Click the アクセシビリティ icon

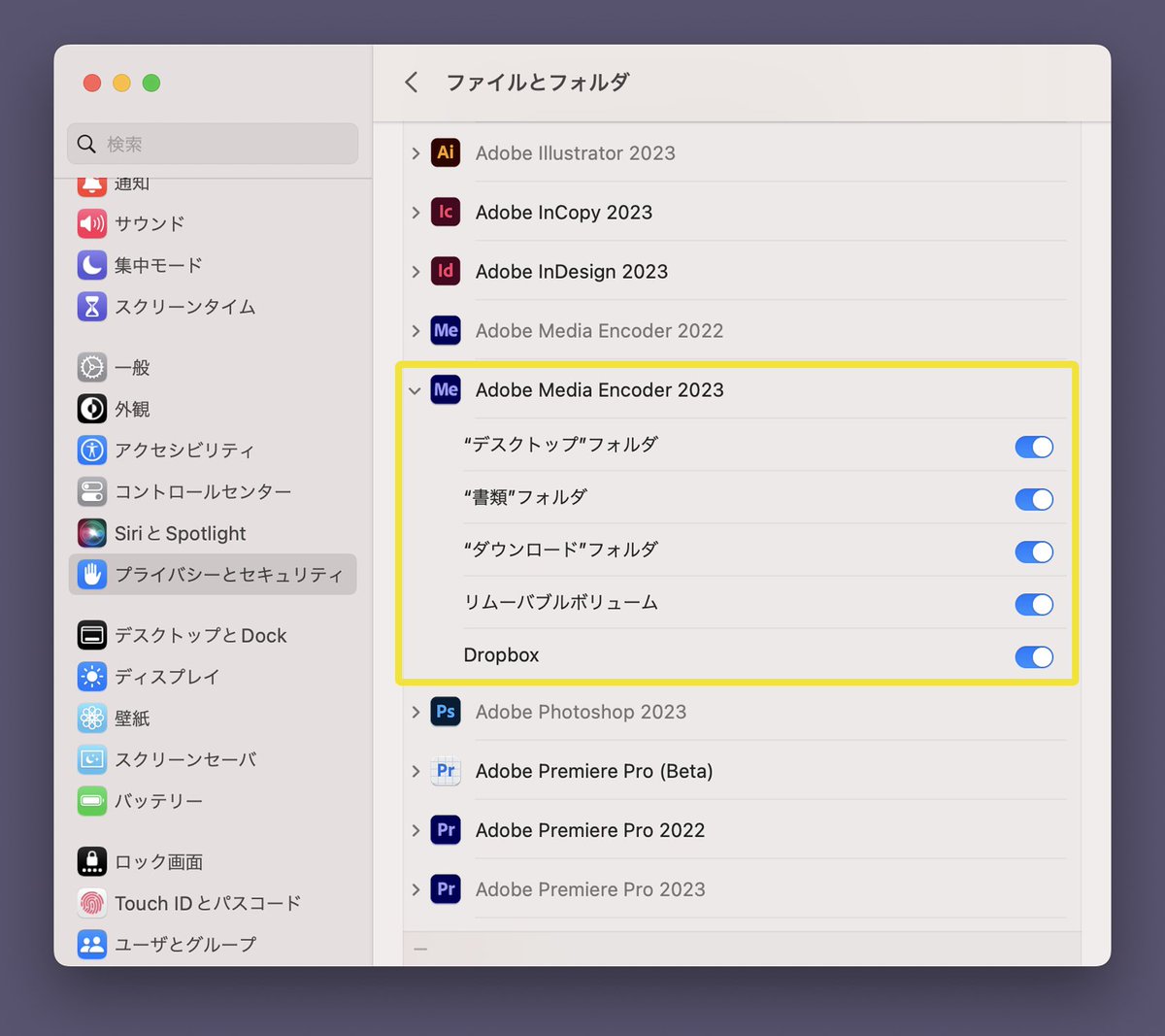click(92, 451)
